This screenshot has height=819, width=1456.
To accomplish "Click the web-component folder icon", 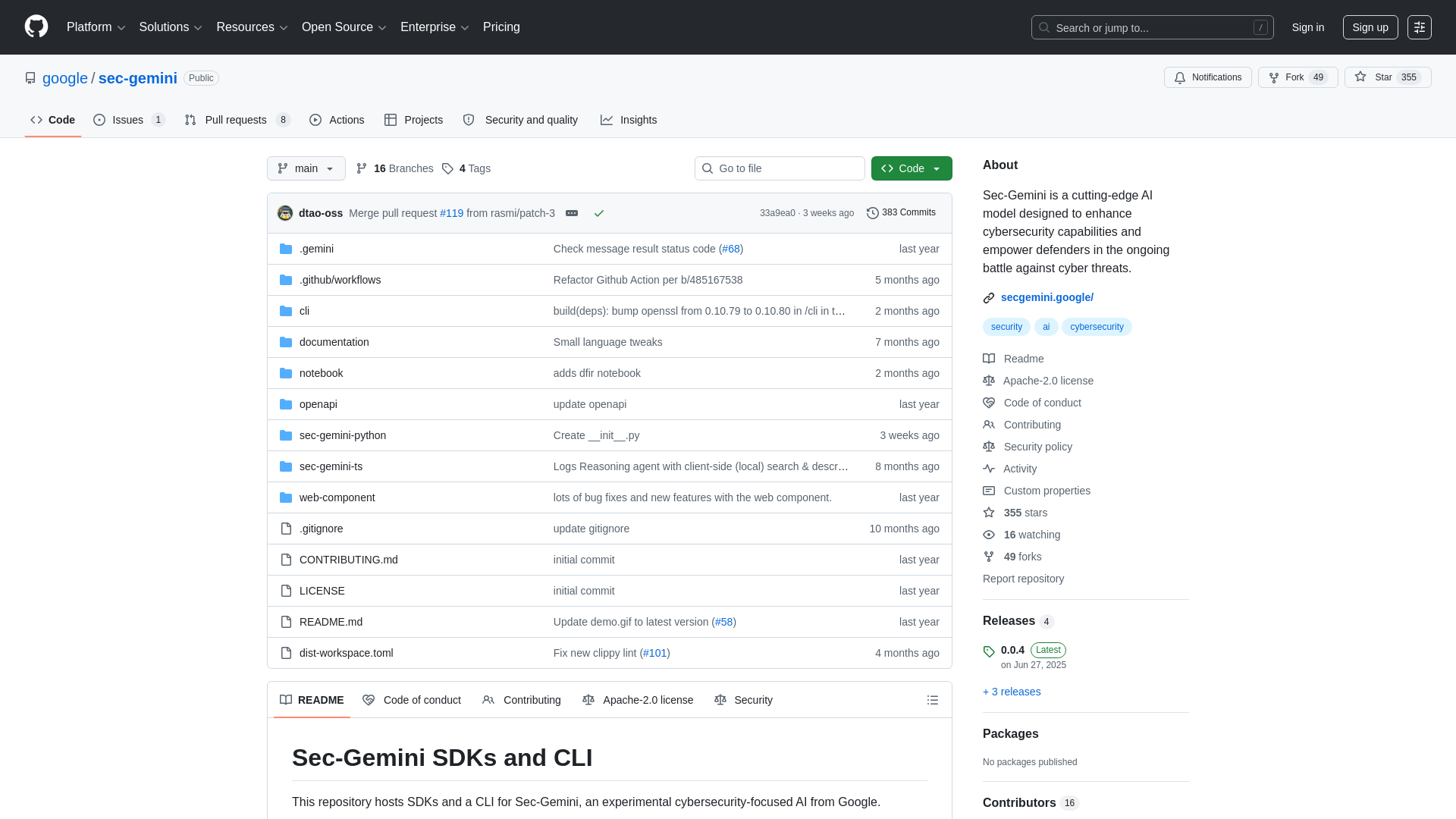I will [286, 497].
